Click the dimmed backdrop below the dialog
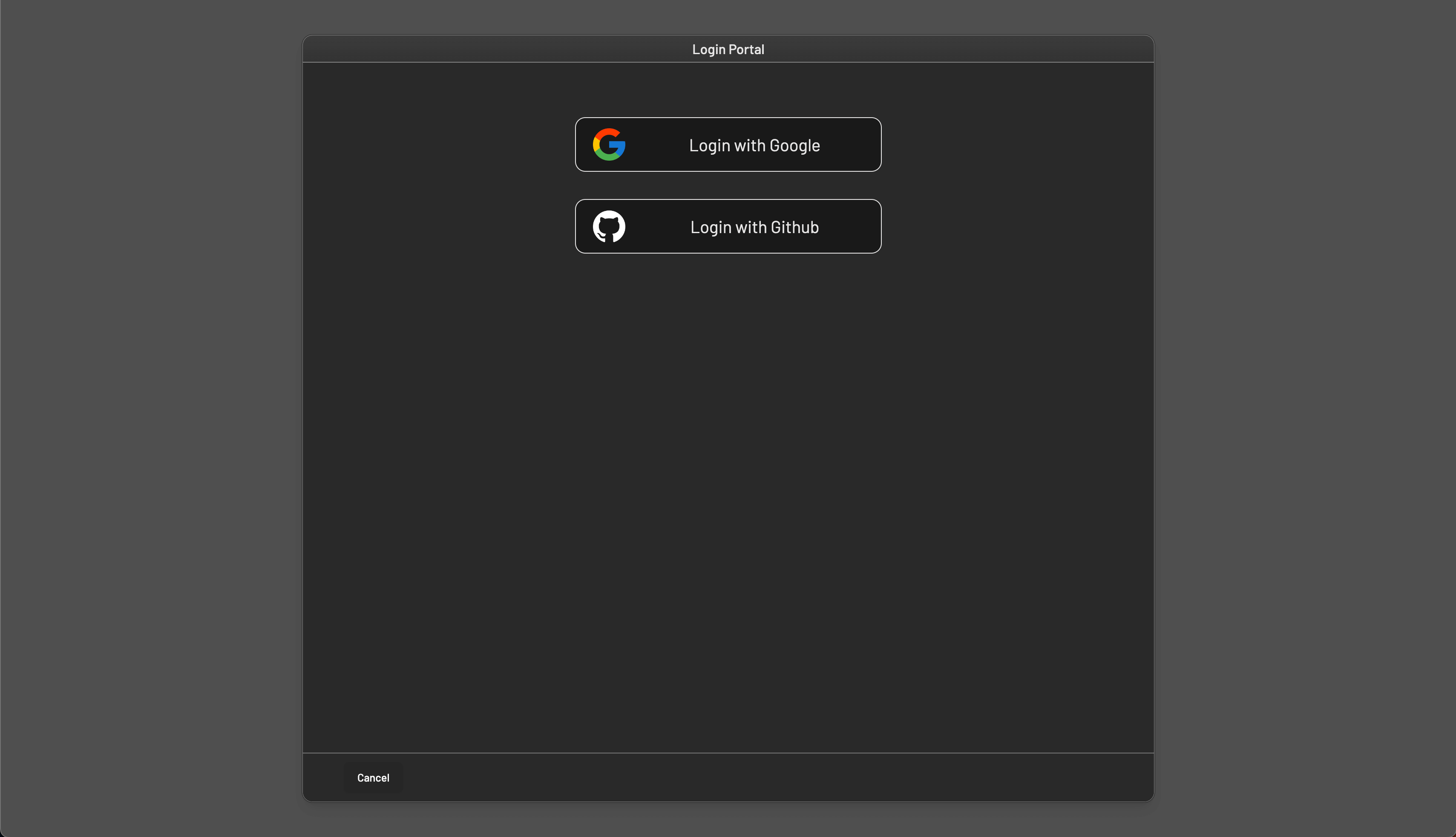Image resolution: width=1456 pixels, height=837 pixels. pos(728,821)
